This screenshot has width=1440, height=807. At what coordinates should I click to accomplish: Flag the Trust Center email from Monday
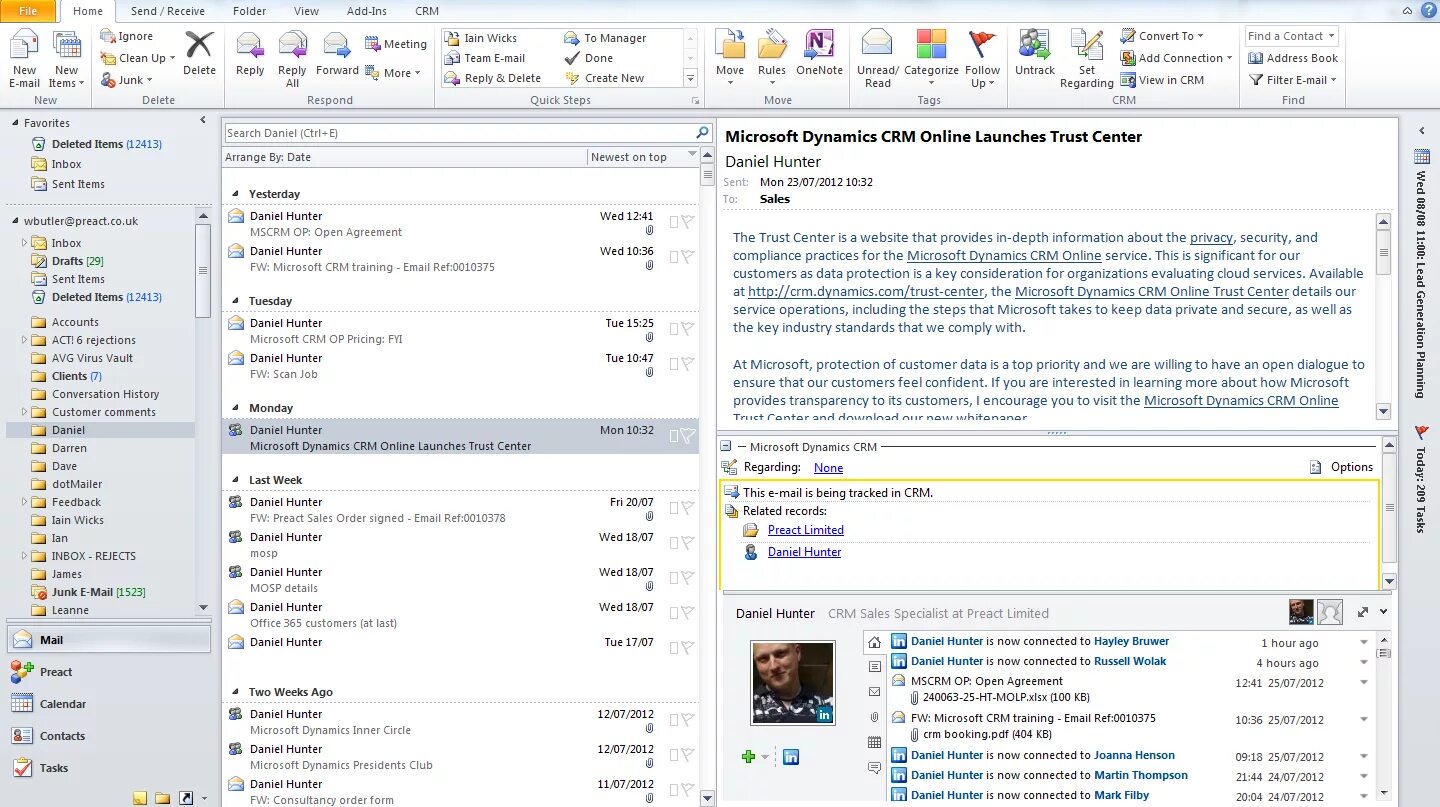point(688,436)
